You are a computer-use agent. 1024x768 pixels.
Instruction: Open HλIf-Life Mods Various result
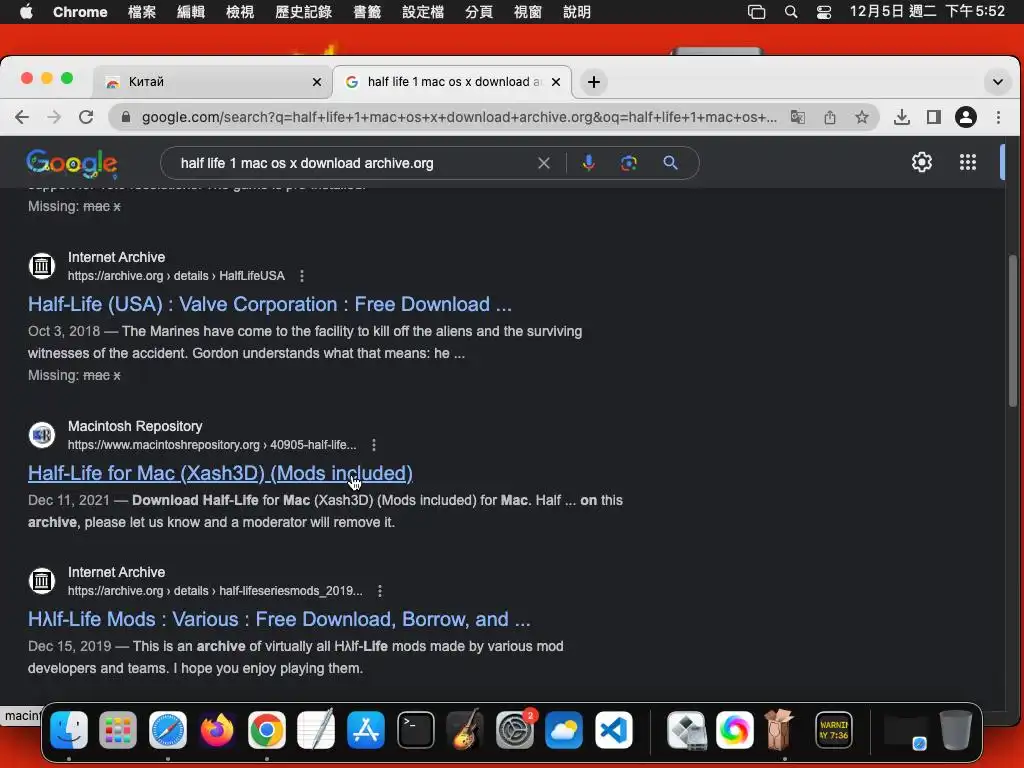279,619
